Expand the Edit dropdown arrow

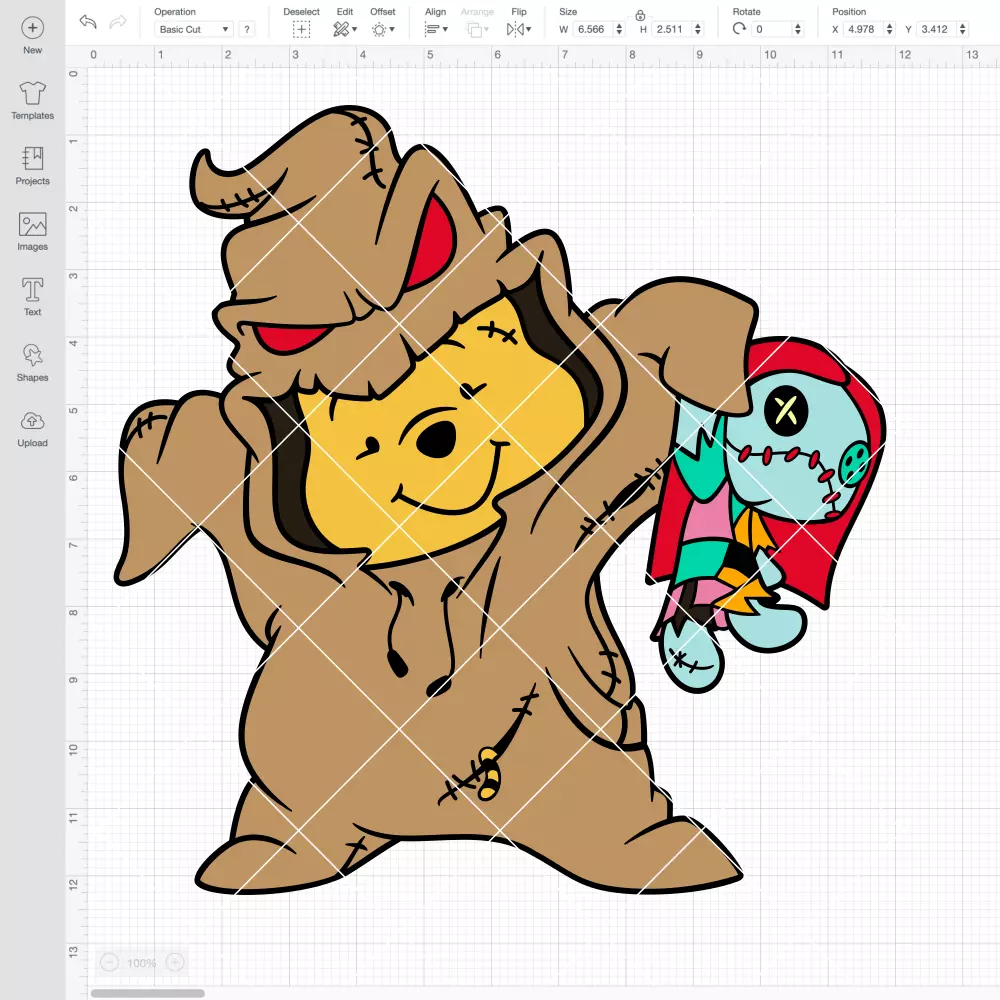[355, 29]
